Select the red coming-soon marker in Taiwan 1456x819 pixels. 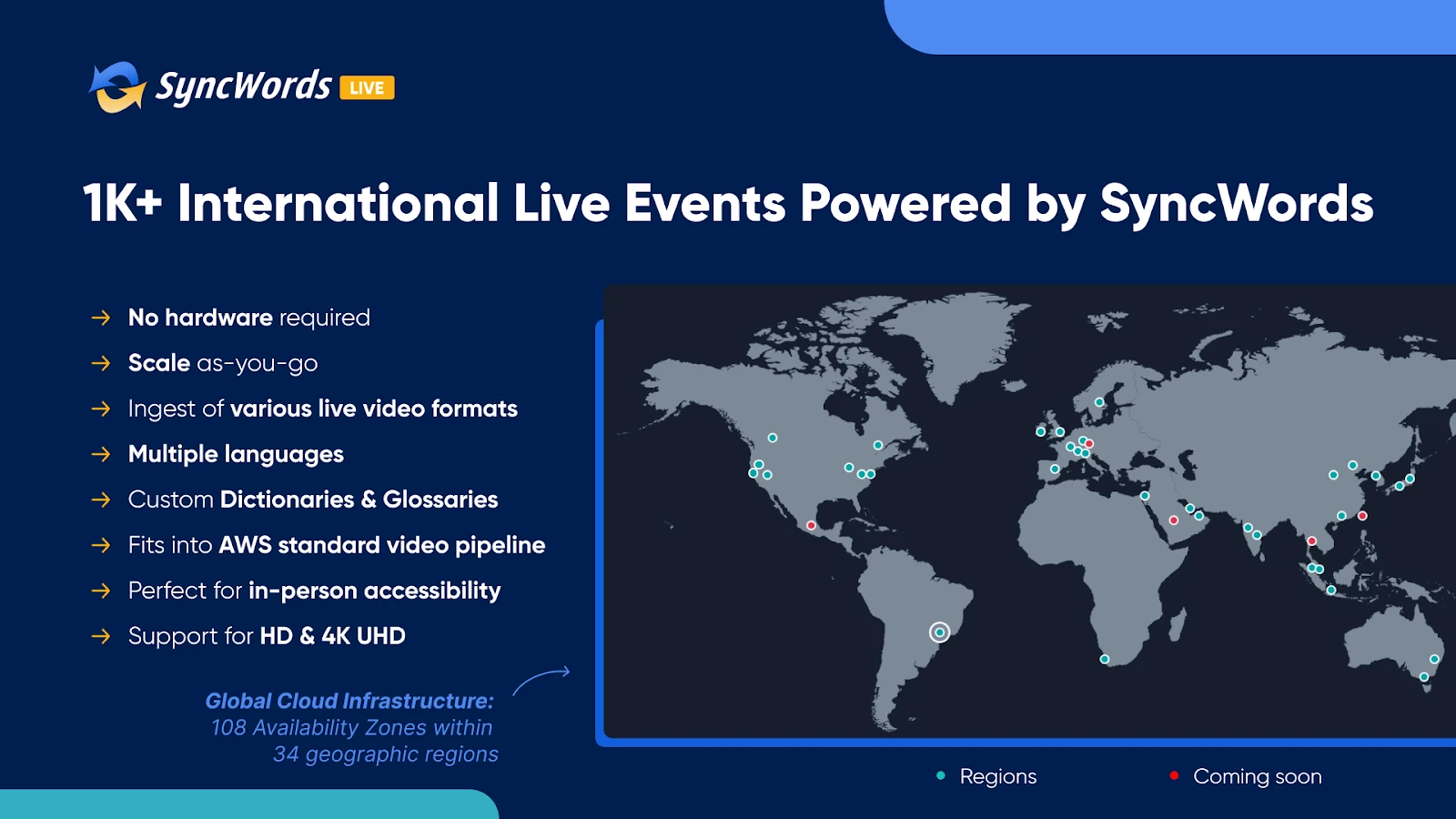[x=1362, y=516]
